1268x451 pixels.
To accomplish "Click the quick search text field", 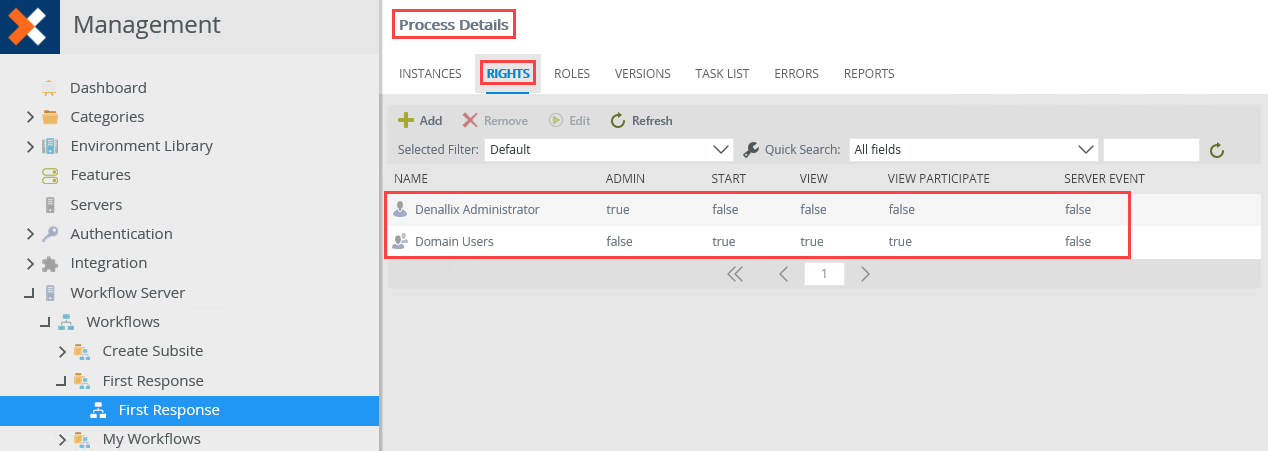I will 1151,150.
